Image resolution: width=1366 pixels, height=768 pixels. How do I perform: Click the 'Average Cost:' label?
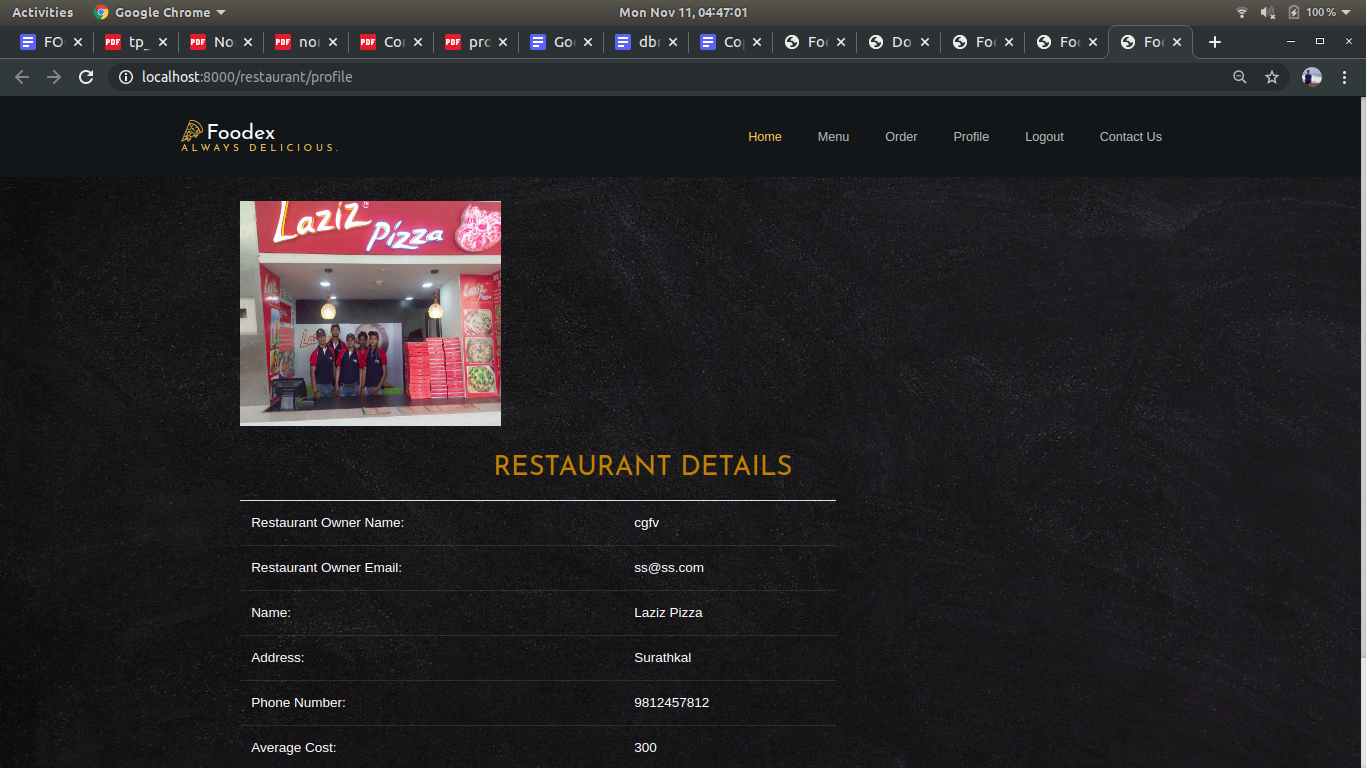(294, 748)
